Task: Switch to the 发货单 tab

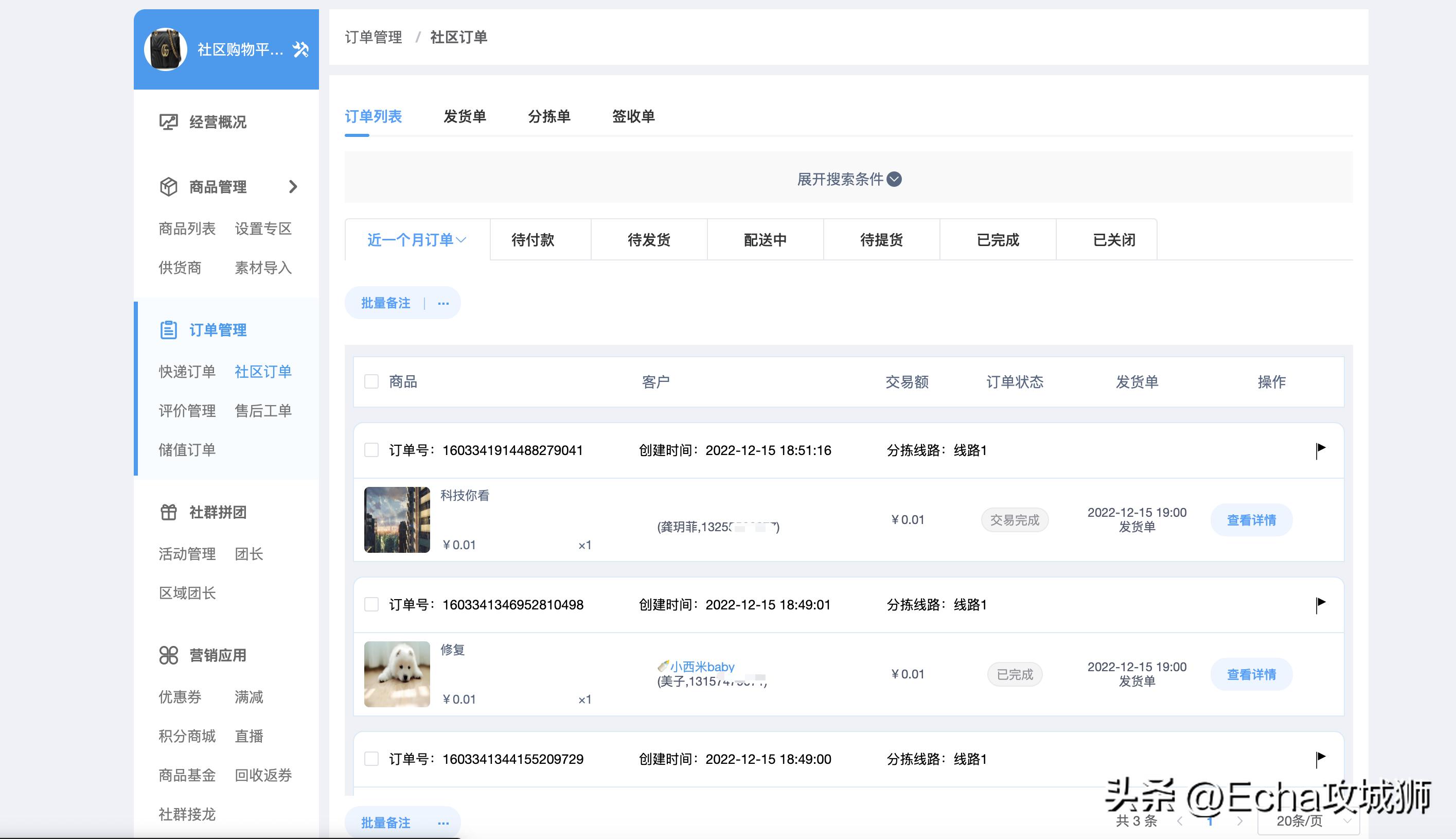Action: coord(465,116)
